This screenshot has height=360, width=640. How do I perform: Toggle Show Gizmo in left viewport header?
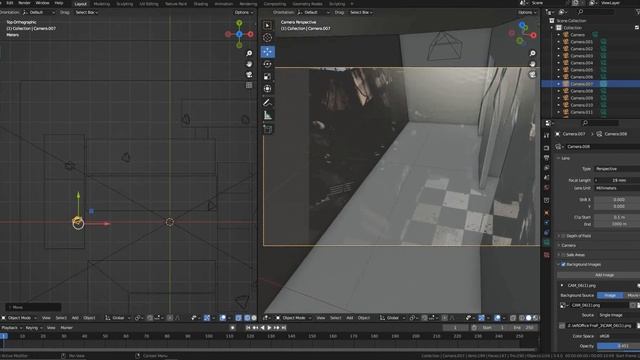click(207, 318)
